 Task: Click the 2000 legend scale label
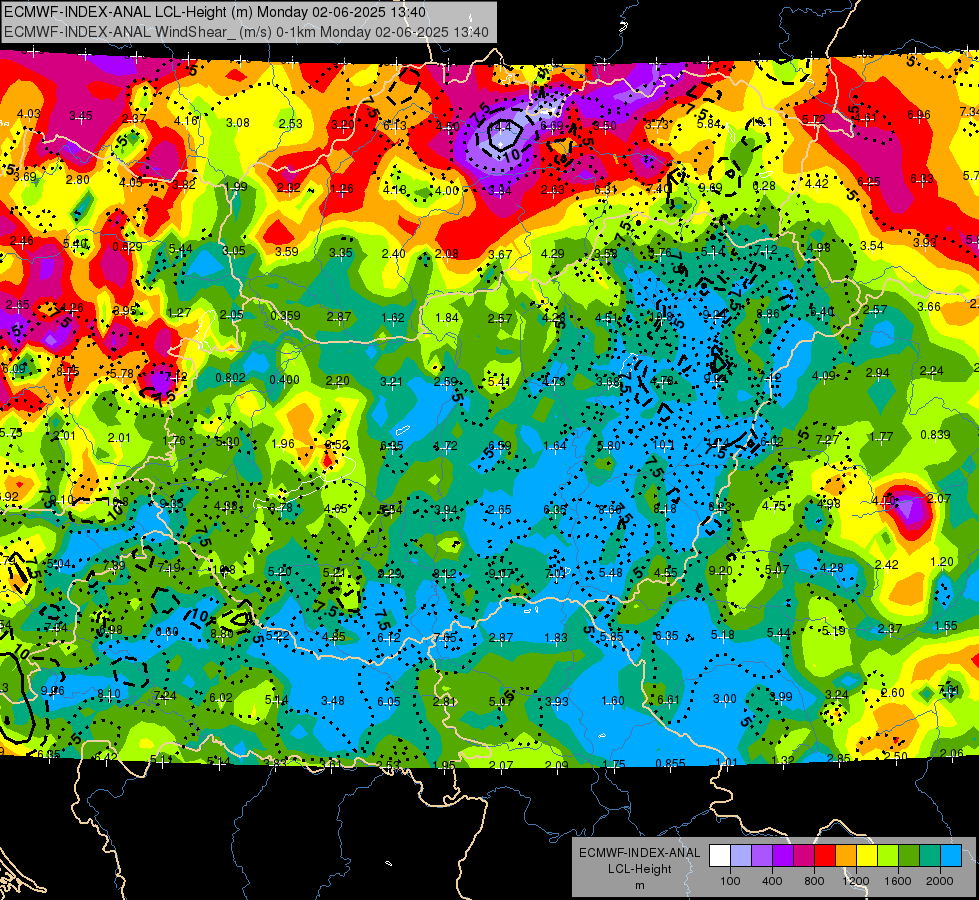[940, 881]
